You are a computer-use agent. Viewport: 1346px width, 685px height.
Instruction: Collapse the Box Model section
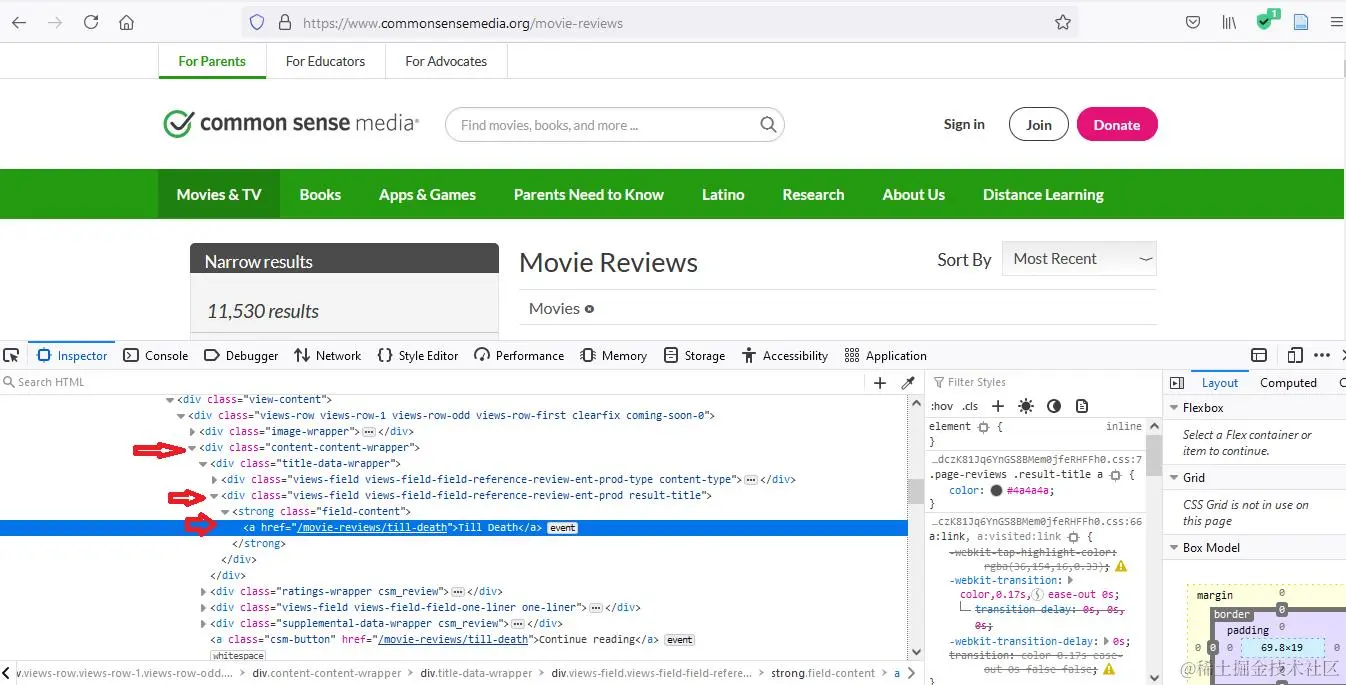(x=1172, y=548)
